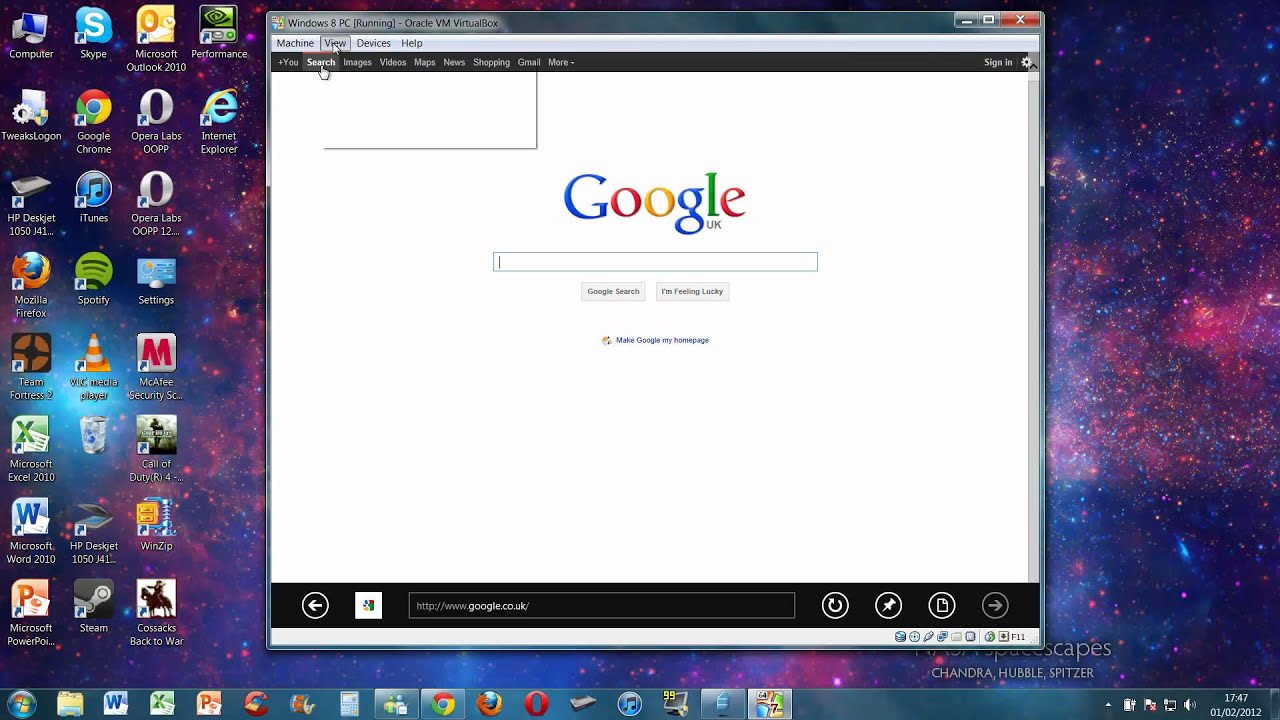Open the Recycle Bin on desktop
This screenshot has width=1280, height=720.
(x=93, y=436)
